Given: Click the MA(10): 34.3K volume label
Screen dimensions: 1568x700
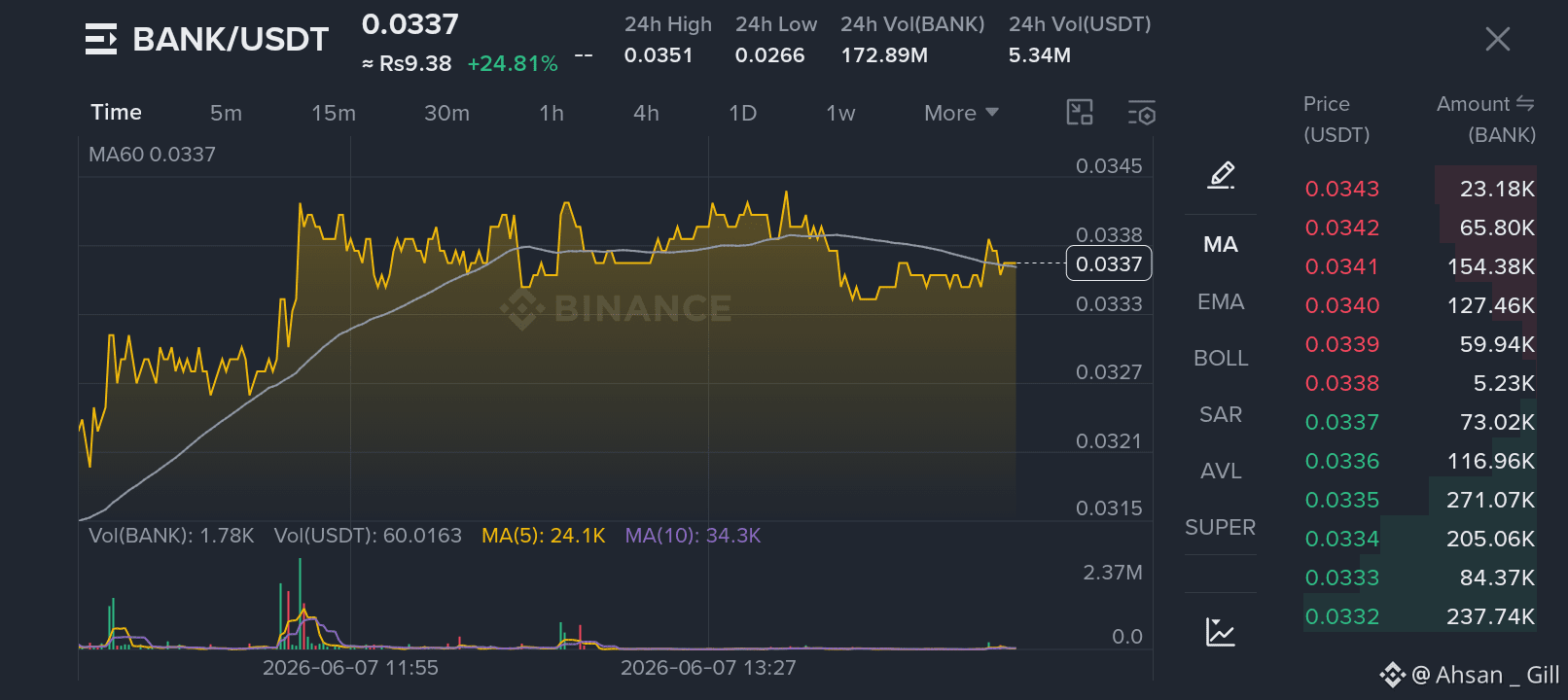Looking at the screenshot, I should tap(693, 536).
